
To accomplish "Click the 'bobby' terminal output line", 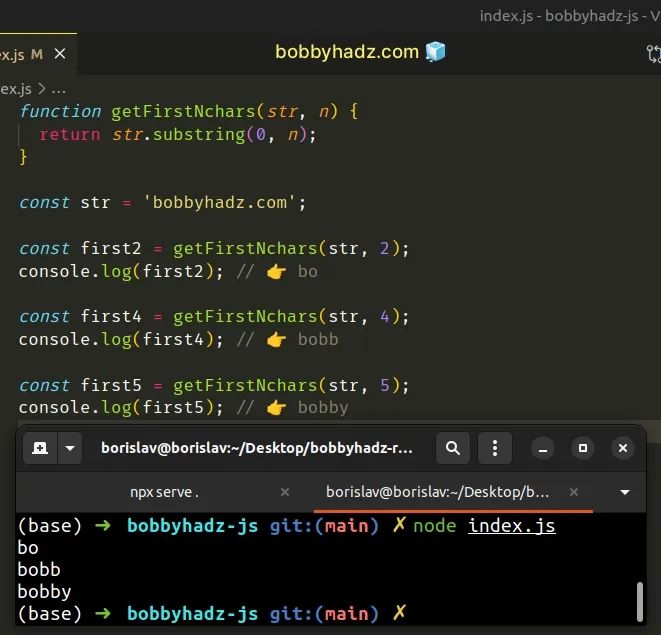I will click(x=44, y=592).
